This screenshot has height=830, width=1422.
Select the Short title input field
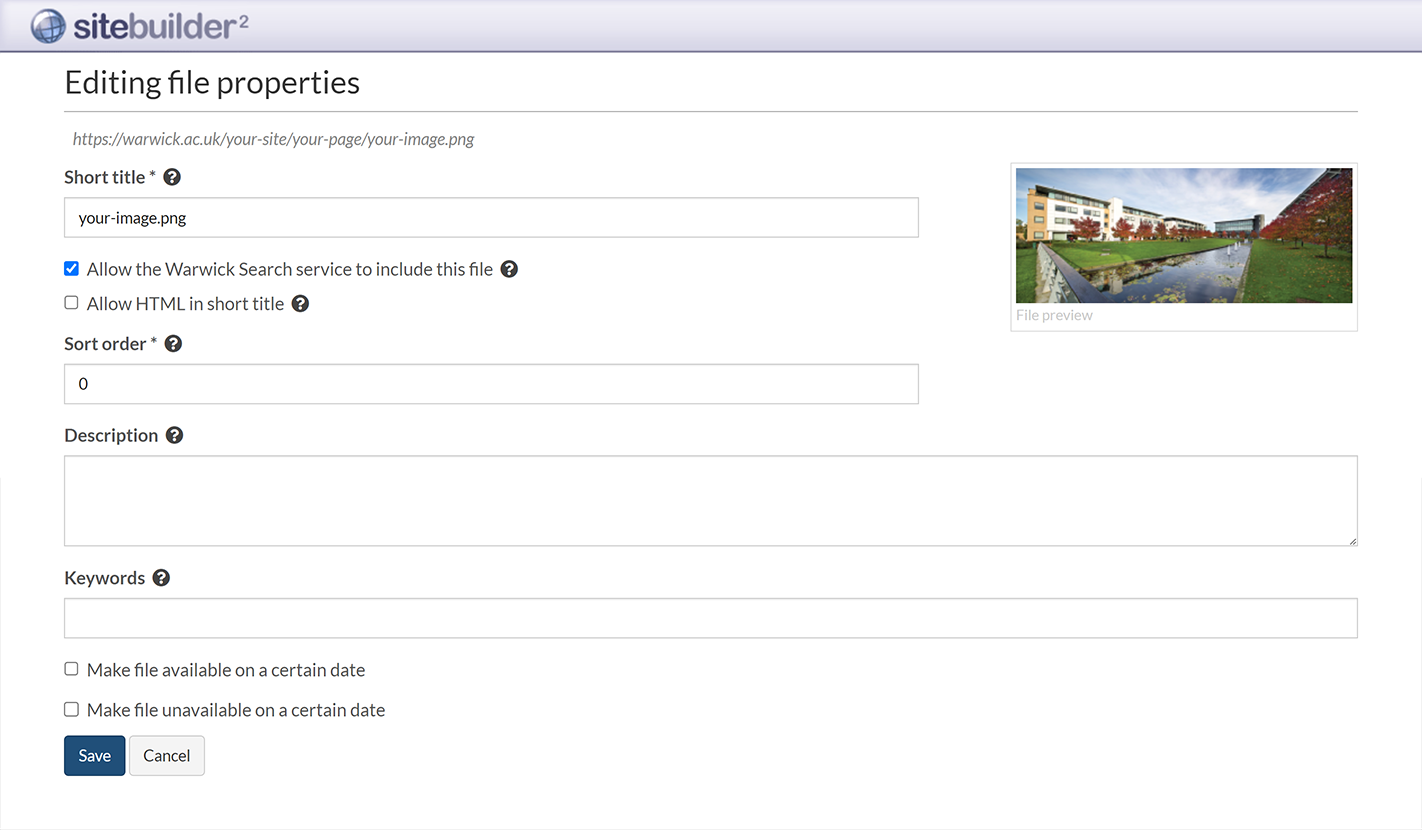(x=490, y=217)
